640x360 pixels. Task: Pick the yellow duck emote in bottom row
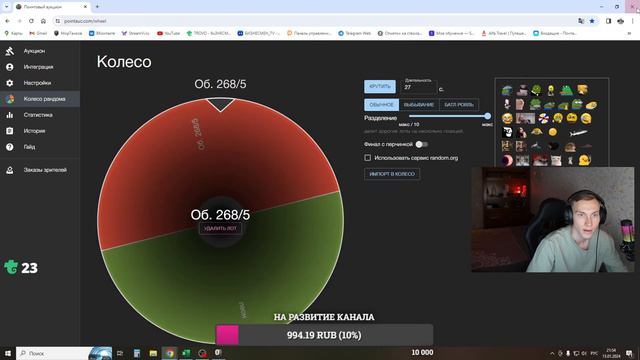584,160
